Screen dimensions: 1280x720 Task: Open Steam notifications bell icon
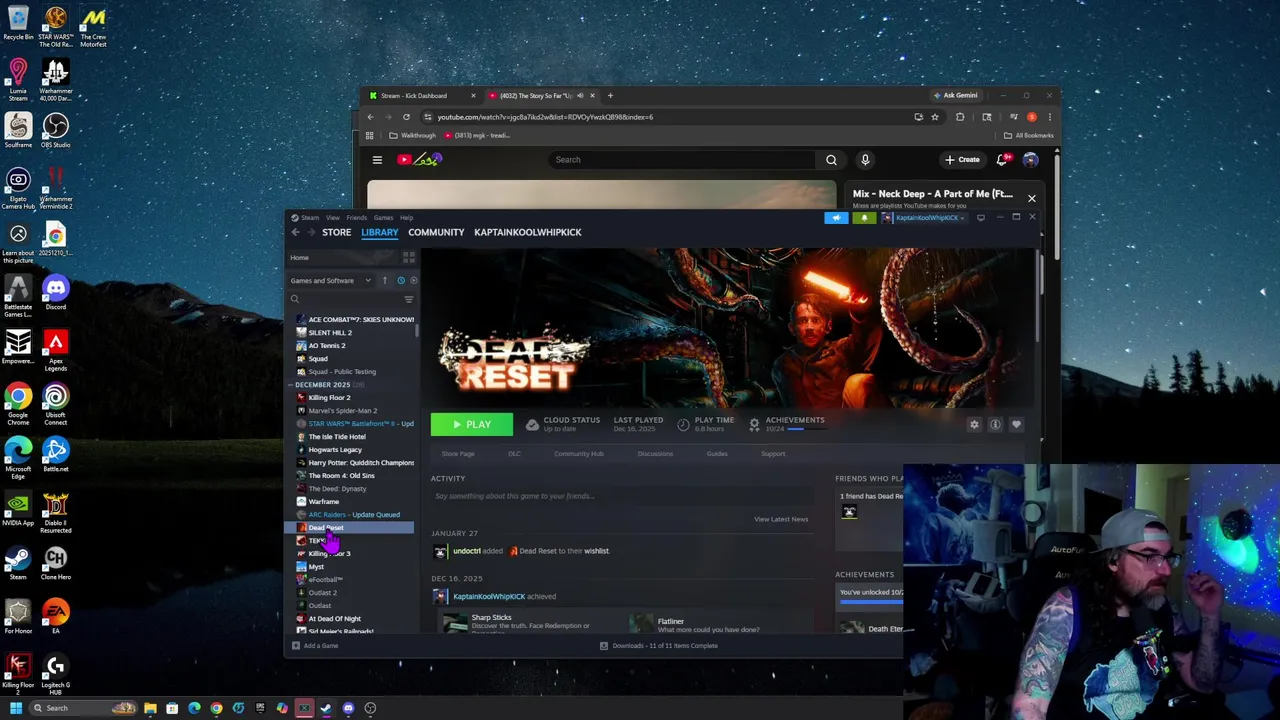(864, 217)
